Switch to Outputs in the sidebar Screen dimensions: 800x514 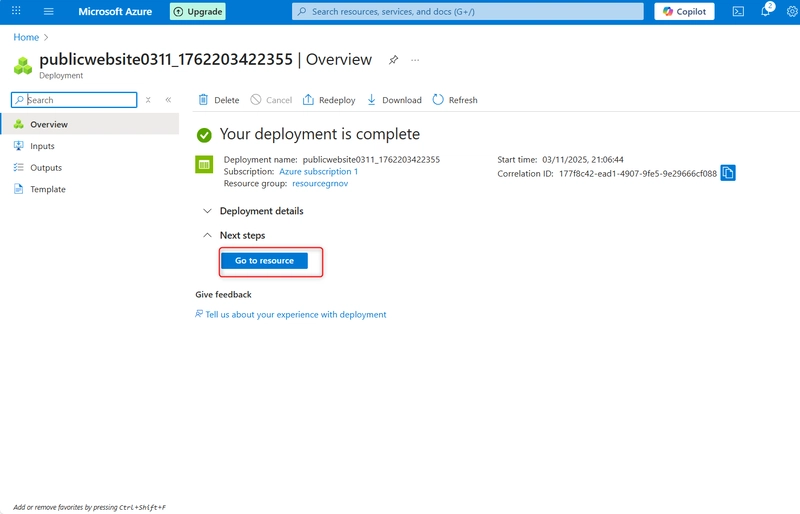click(x=45, y=168)
